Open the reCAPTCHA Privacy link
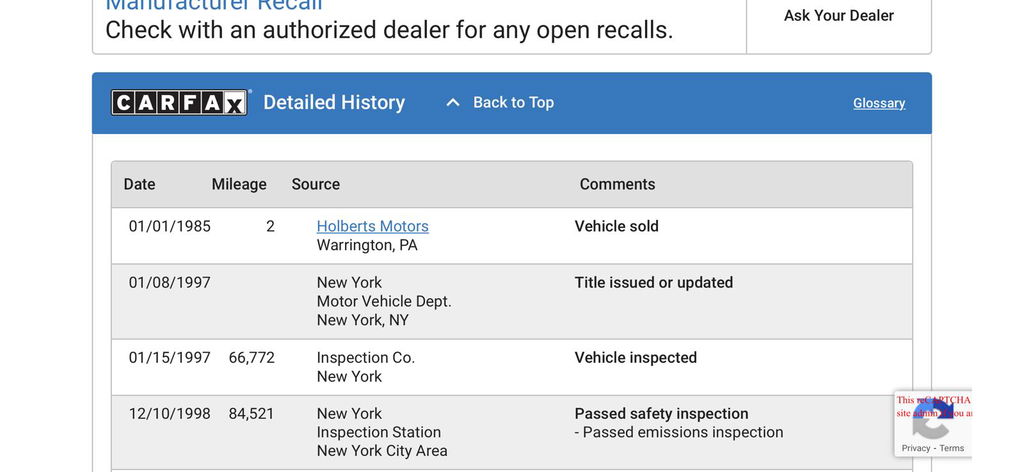 pos(915,448)
